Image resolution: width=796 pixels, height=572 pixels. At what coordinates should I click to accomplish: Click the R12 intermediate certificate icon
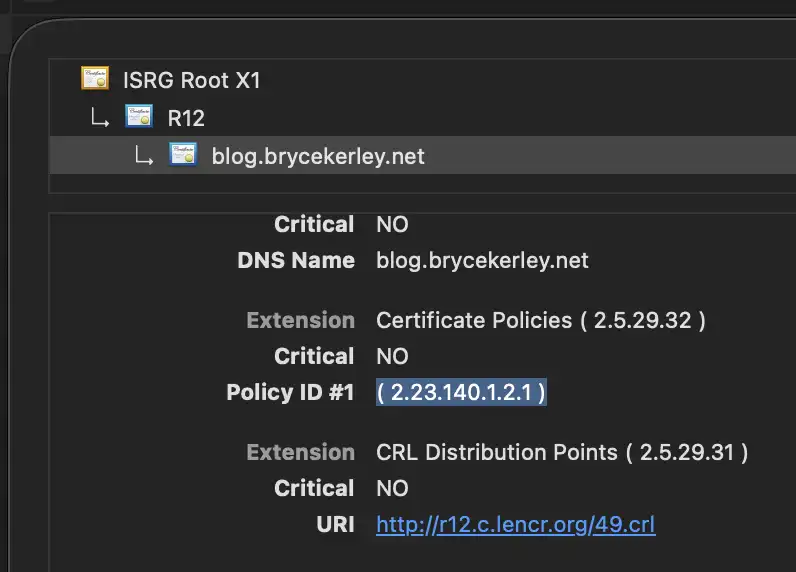pyautogui.click(x=139, y=117)
